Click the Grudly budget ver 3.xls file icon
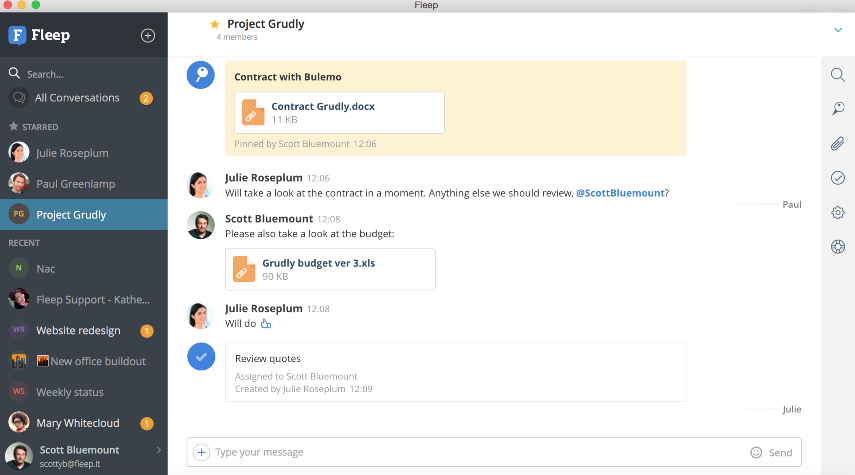 244,269
